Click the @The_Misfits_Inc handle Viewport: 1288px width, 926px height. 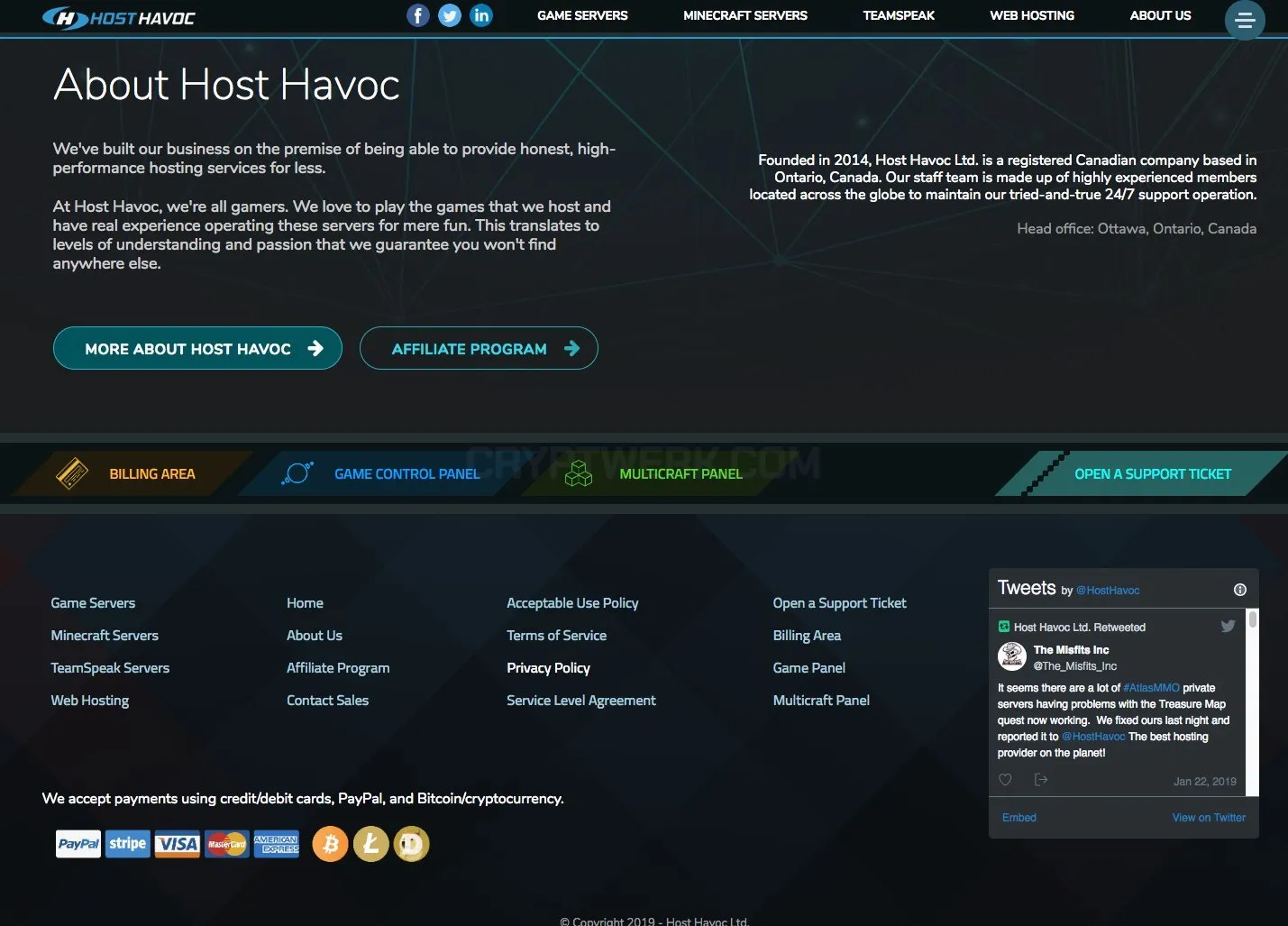1074,666
